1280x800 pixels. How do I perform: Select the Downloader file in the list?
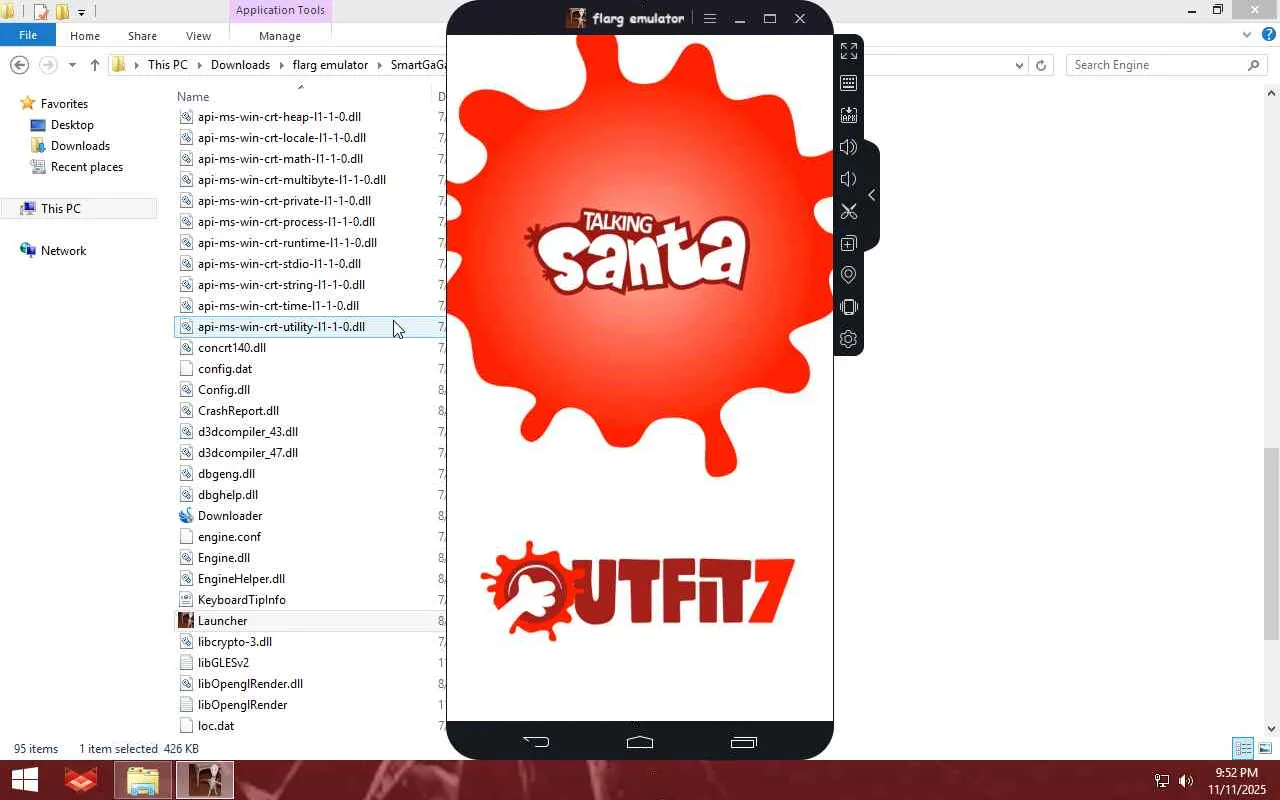tap(230, 516)
